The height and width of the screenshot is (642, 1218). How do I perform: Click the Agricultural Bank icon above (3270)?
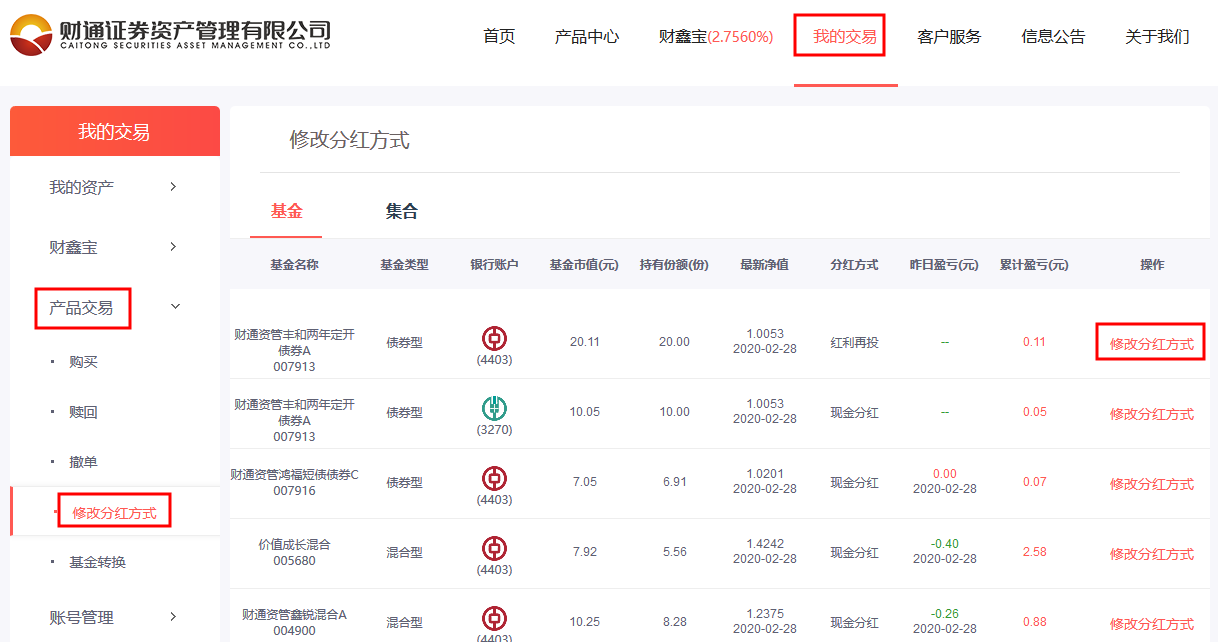[x=494, y=408]
